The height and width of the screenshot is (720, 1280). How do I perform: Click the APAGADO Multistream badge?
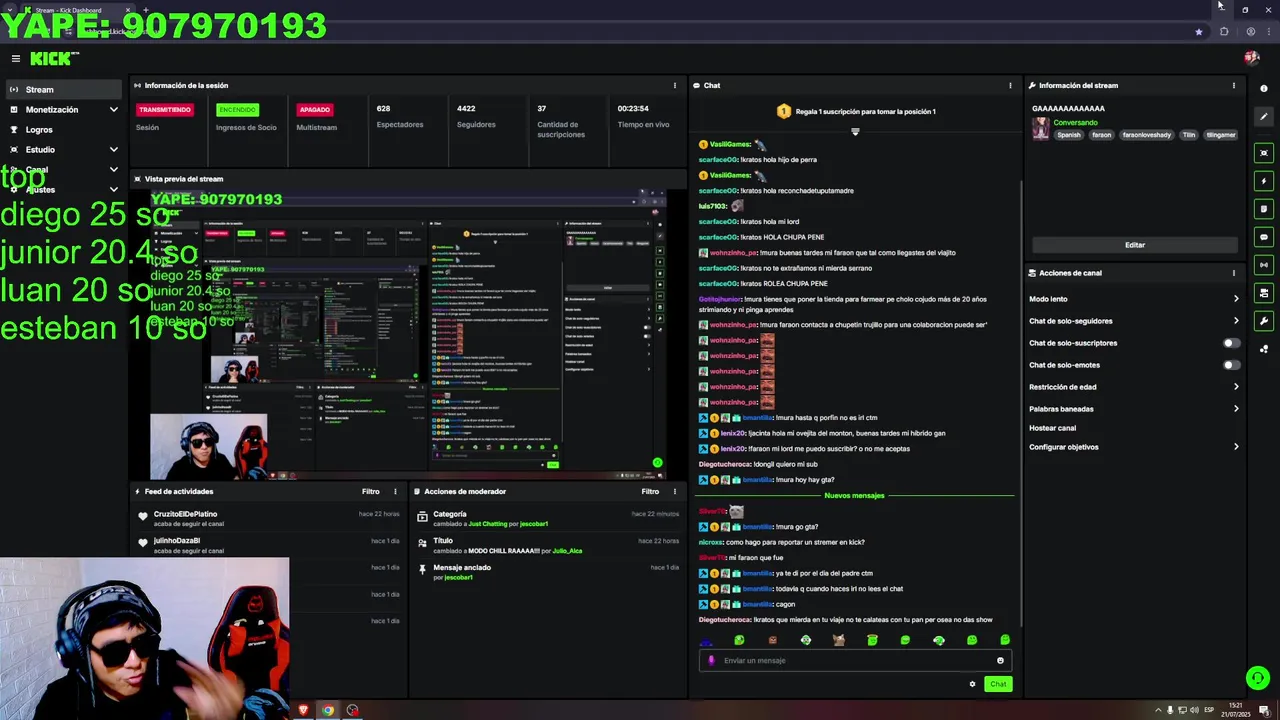[x=314, y=109]
